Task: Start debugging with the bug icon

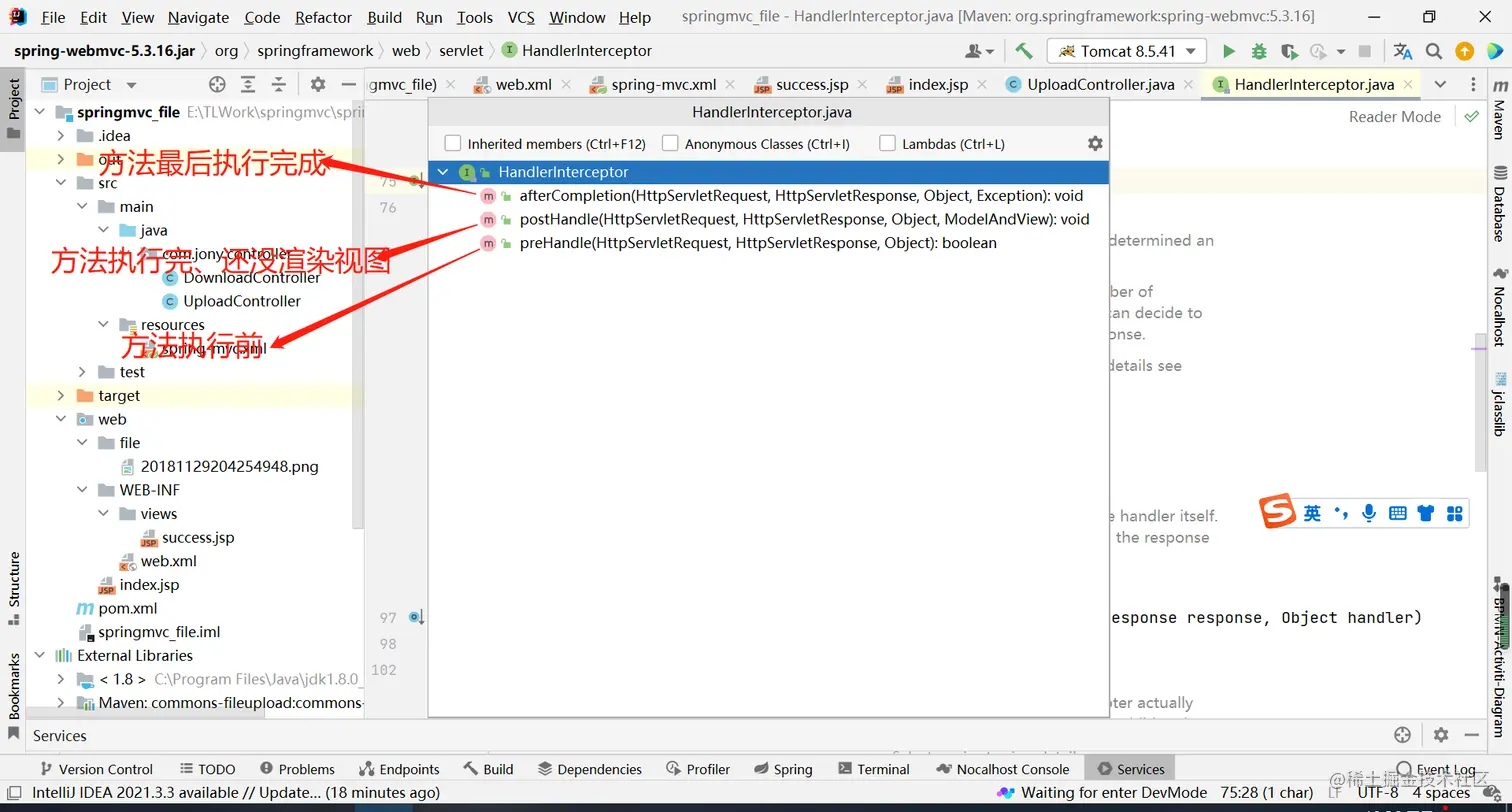Action: point(1259,51)
